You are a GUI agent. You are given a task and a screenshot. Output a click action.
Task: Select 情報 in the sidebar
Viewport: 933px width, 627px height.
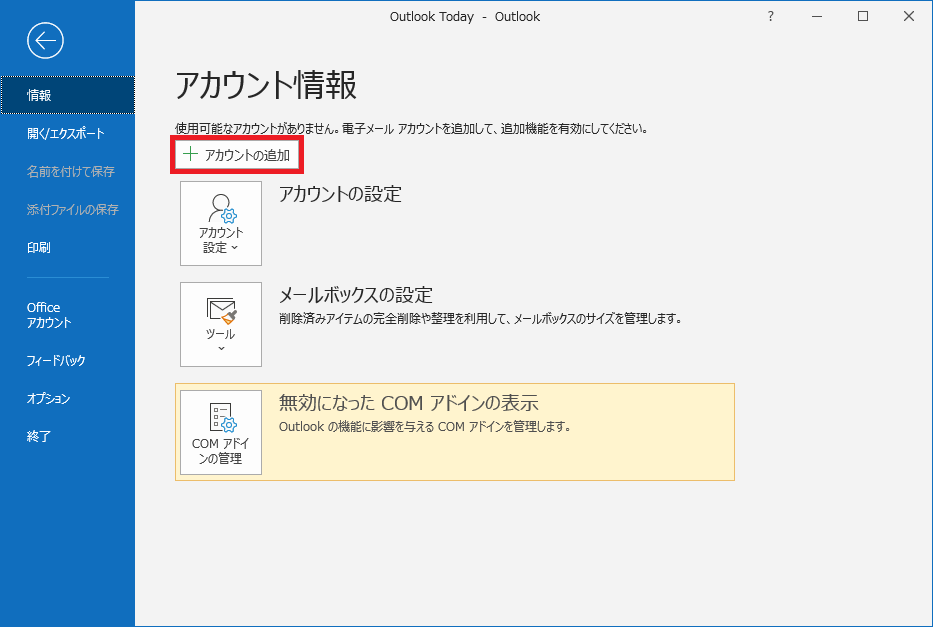[x=68, y=95]
